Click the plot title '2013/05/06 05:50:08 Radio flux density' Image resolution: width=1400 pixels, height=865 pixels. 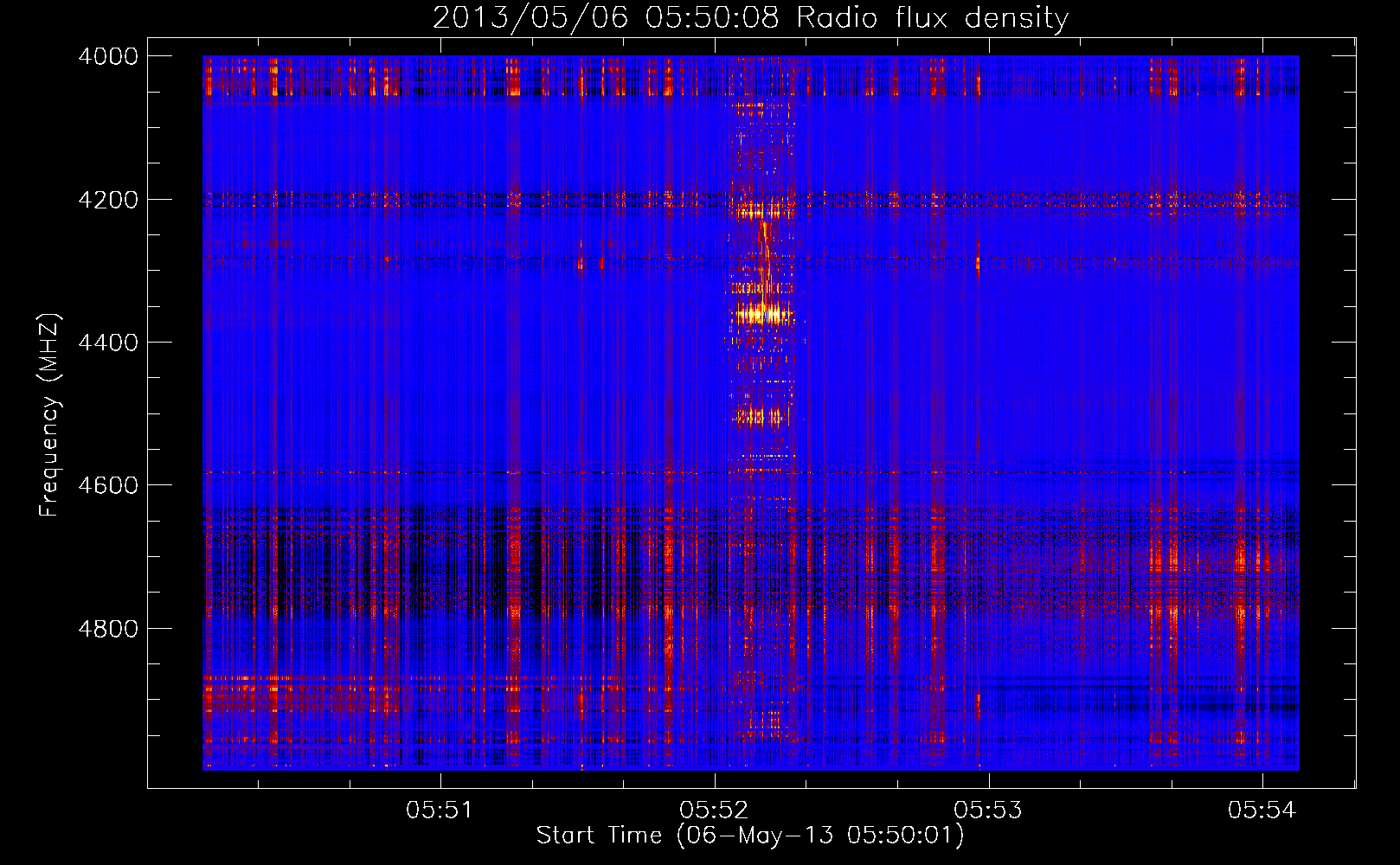pyautogui.click(x=750, y=17)
